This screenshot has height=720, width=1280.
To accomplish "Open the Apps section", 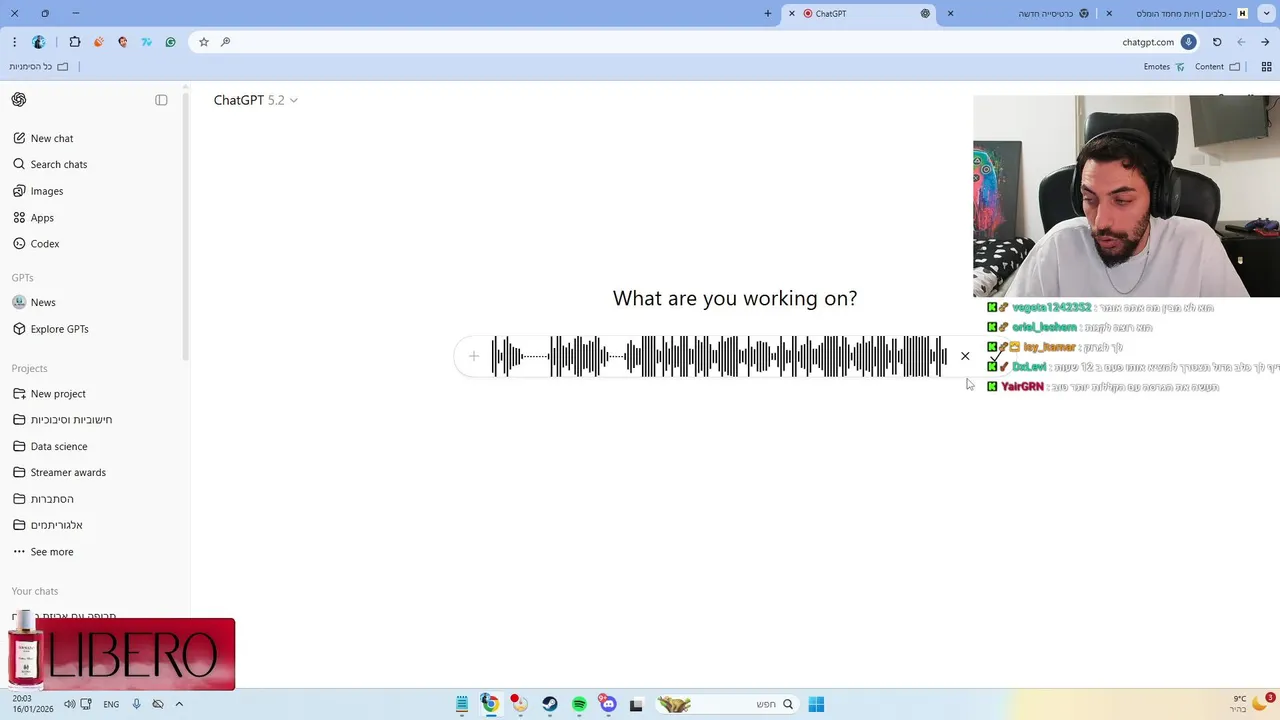I will [x=33, y=217].
